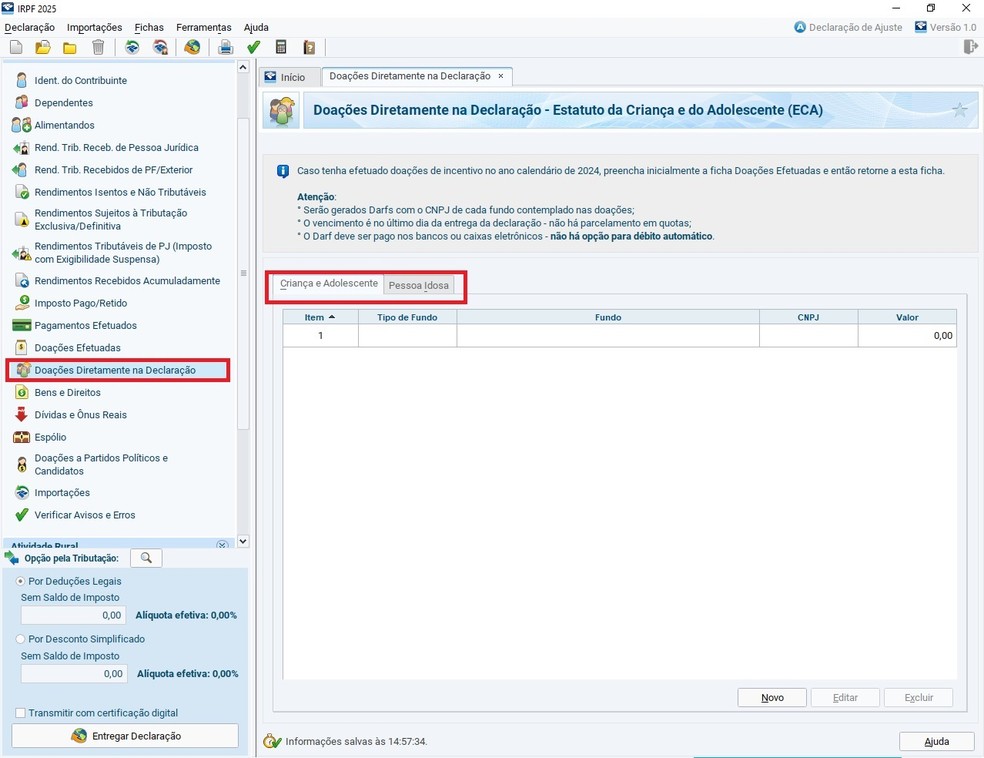984x758 pixels.
Task: Collapse the Atividade Rural section chevron
Action: (223, 545)
